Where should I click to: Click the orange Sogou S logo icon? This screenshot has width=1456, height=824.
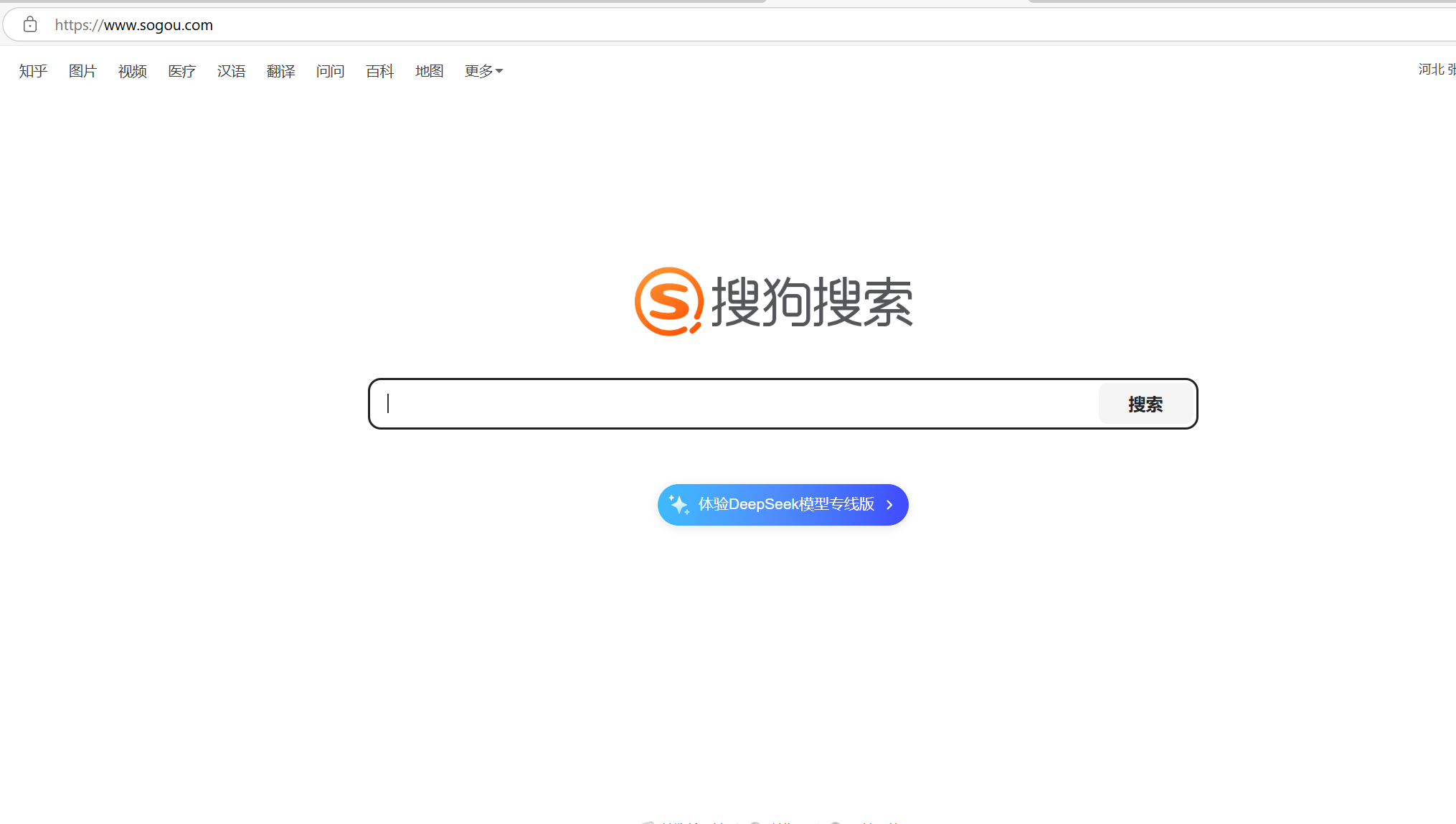pos(668,302)
